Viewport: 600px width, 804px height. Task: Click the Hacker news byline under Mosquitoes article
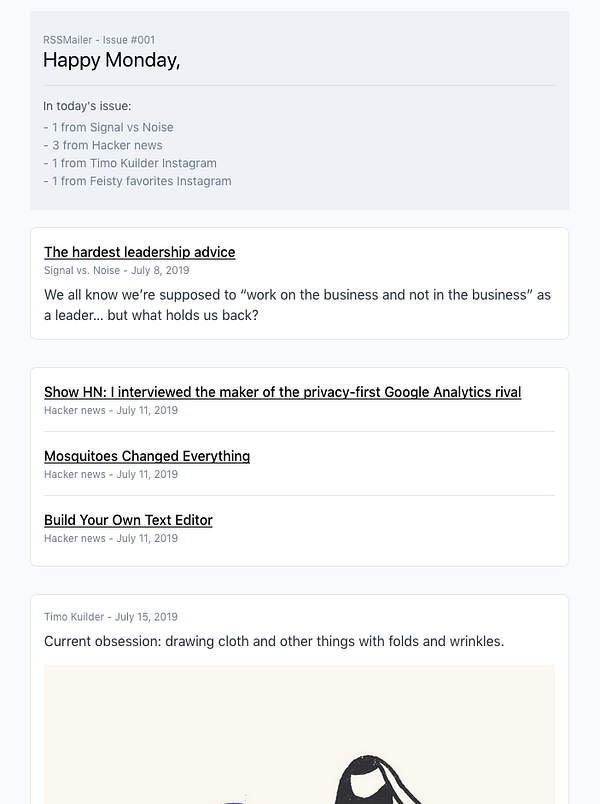click(x=110, y=474)
